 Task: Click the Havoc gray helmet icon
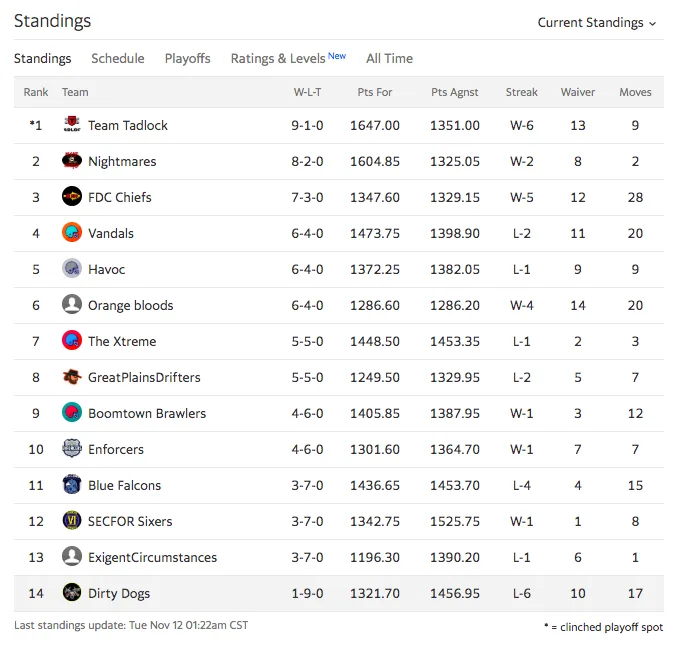pos(72,269)
